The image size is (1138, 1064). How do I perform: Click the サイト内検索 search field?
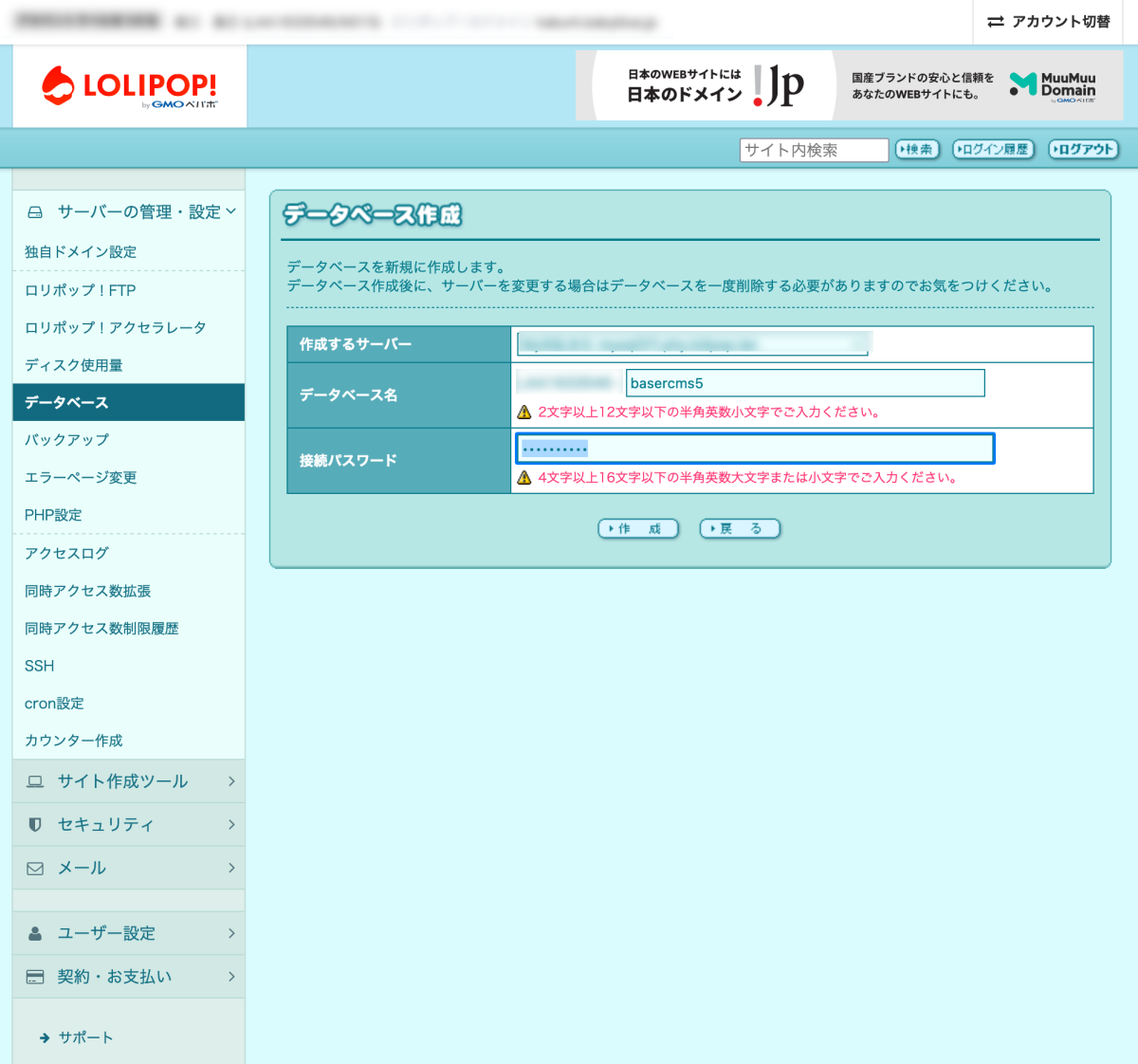[x=813, y=150]
